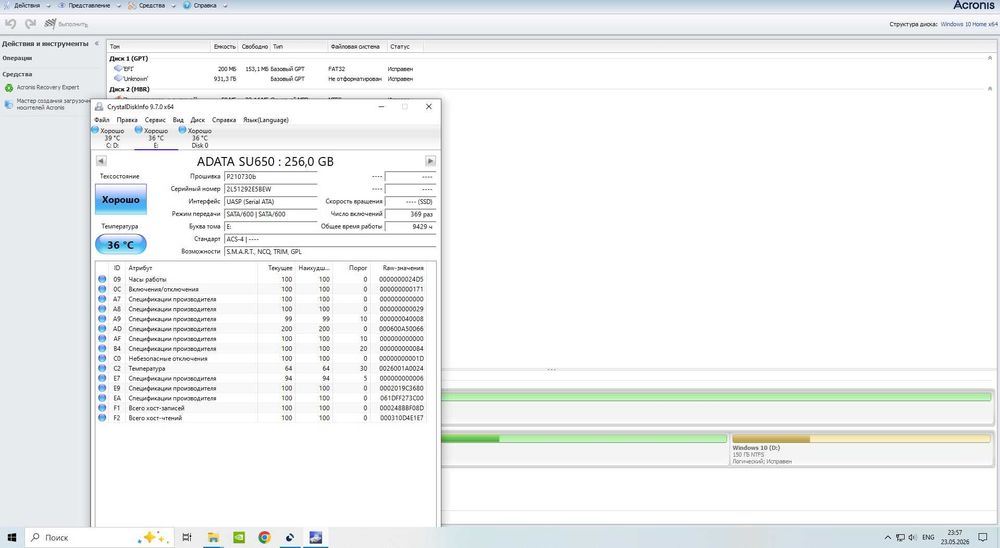Open Вид menu in CrystalDiskInfo
The width and height of the screenshot is (1000, 548).
[178, 120]
